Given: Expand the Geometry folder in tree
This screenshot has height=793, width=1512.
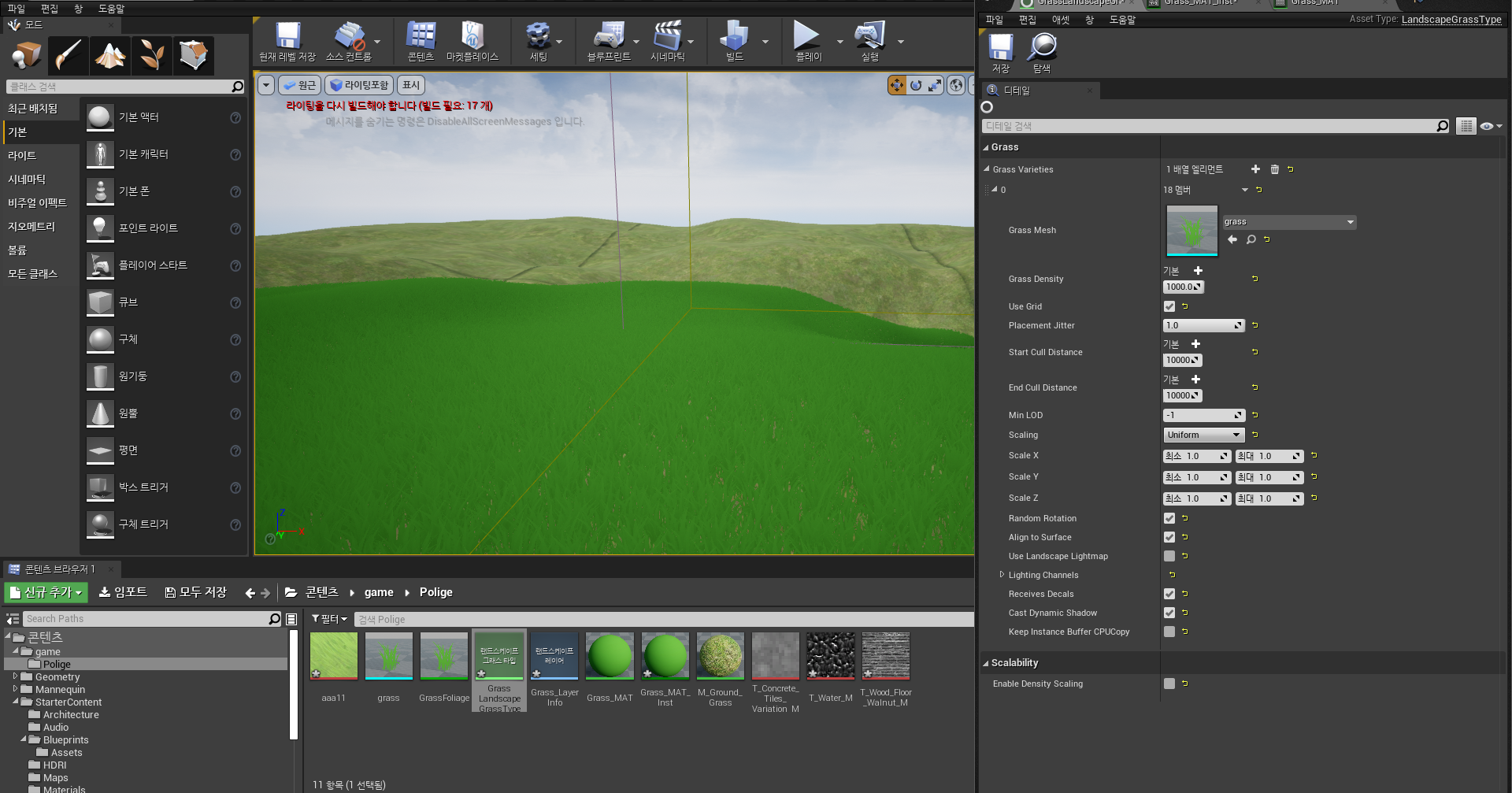Looking at the screenshot, I should pos(15,676).
